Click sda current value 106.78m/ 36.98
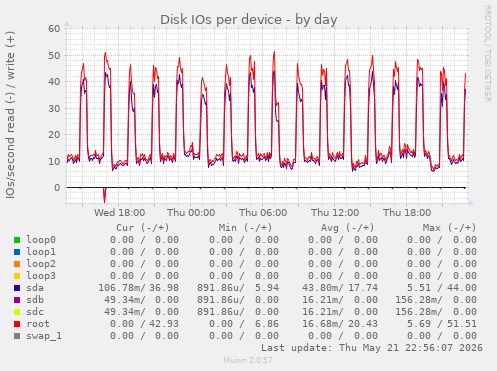This screenshot has height=371, width=497. click(x=138, y=288)
